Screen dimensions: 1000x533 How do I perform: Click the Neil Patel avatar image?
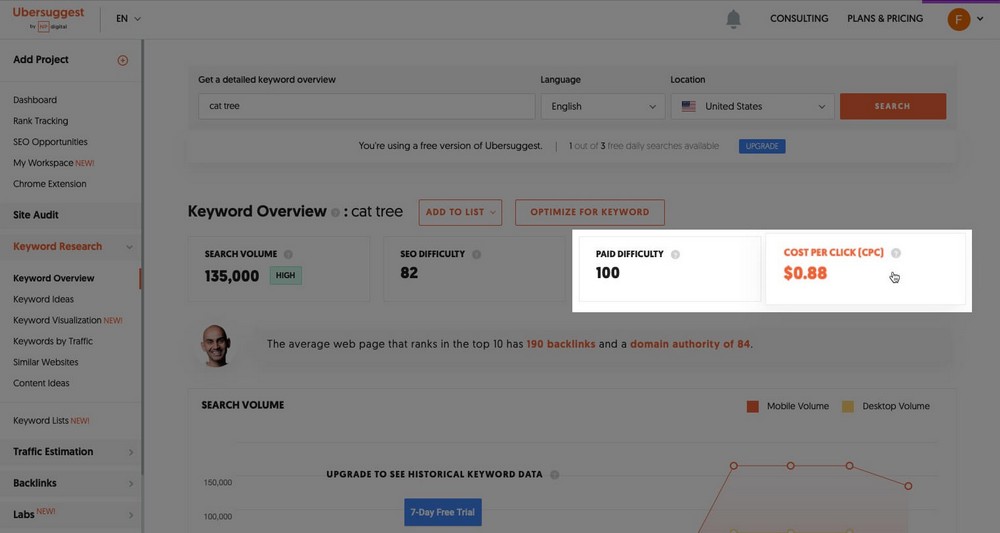click(x=216, y=346)
